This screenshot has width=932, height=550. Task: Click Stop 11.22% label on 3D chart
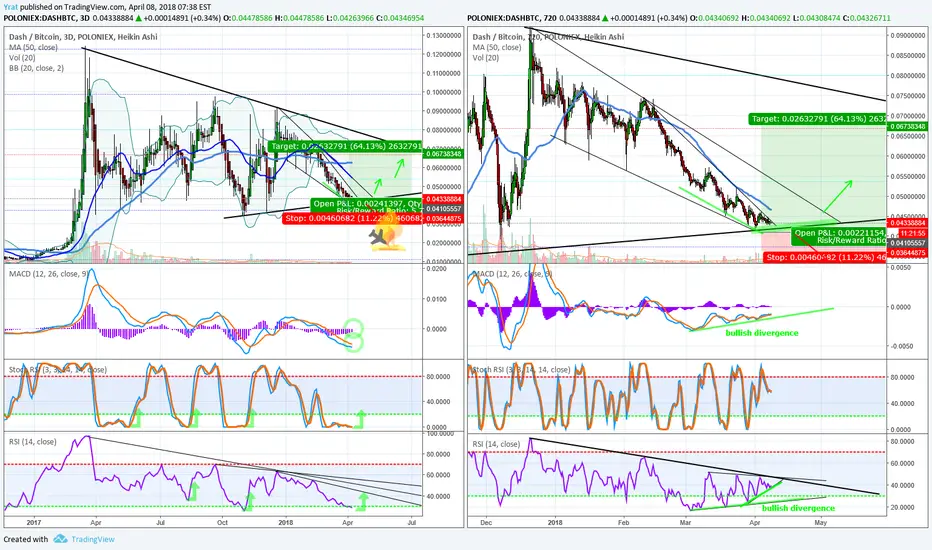[x=352, y=218]
